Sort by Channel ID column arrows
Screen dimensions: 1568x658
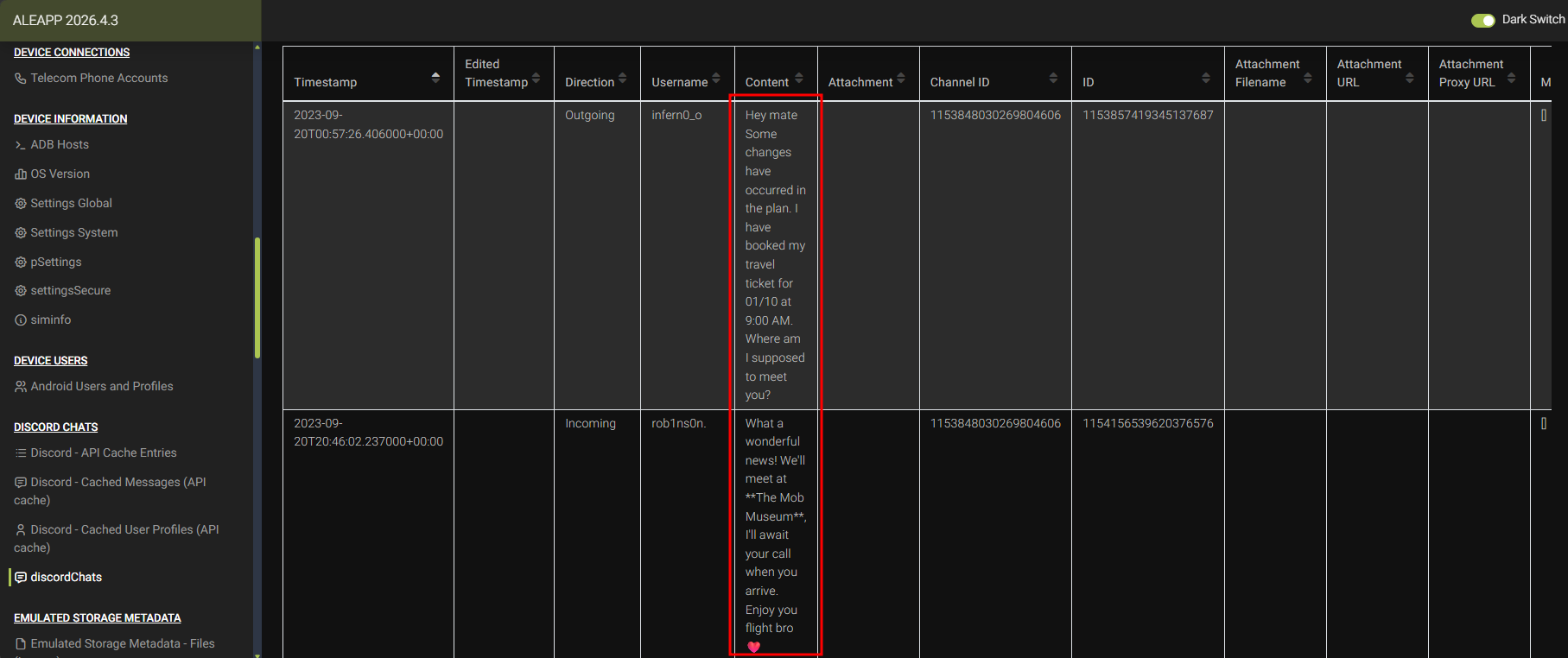coord(1053,78)
